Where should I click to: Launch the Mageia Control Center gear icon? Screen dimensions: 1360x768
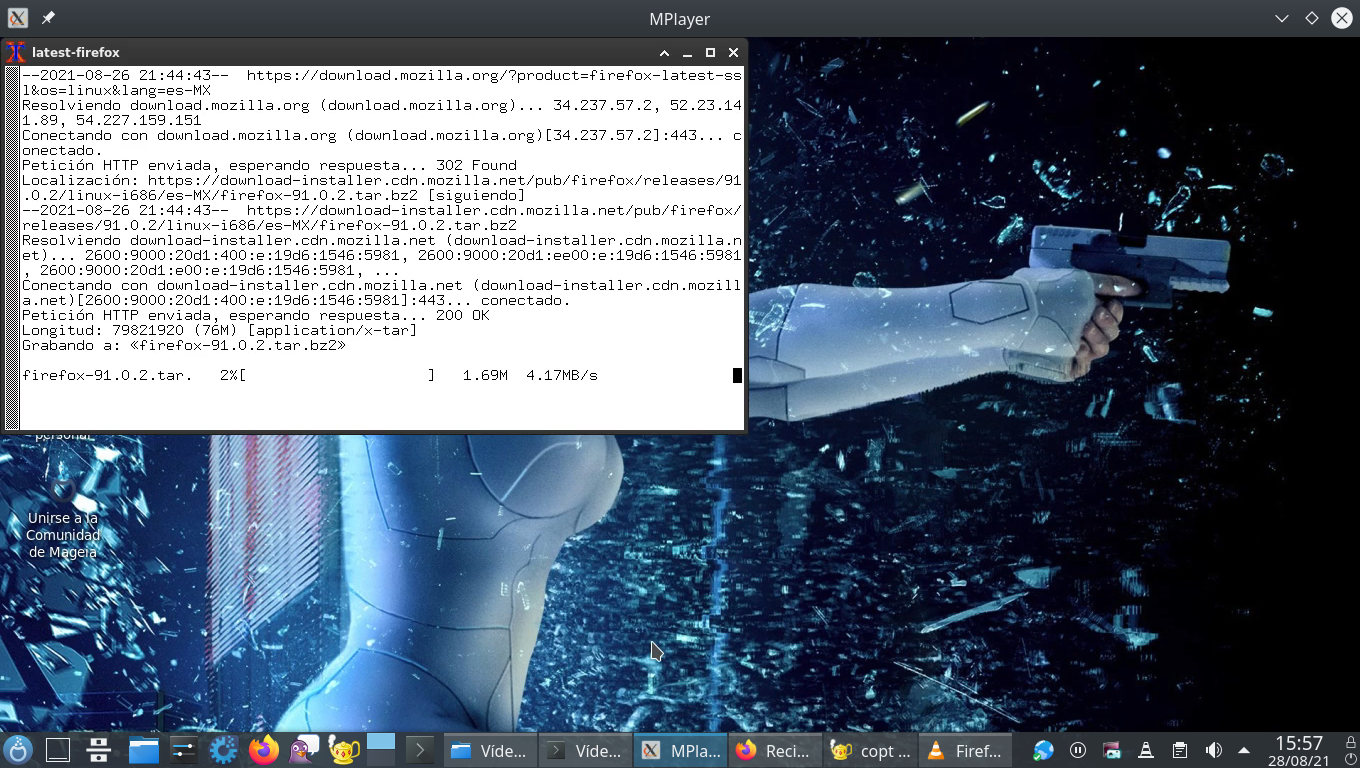pos(223,750)
